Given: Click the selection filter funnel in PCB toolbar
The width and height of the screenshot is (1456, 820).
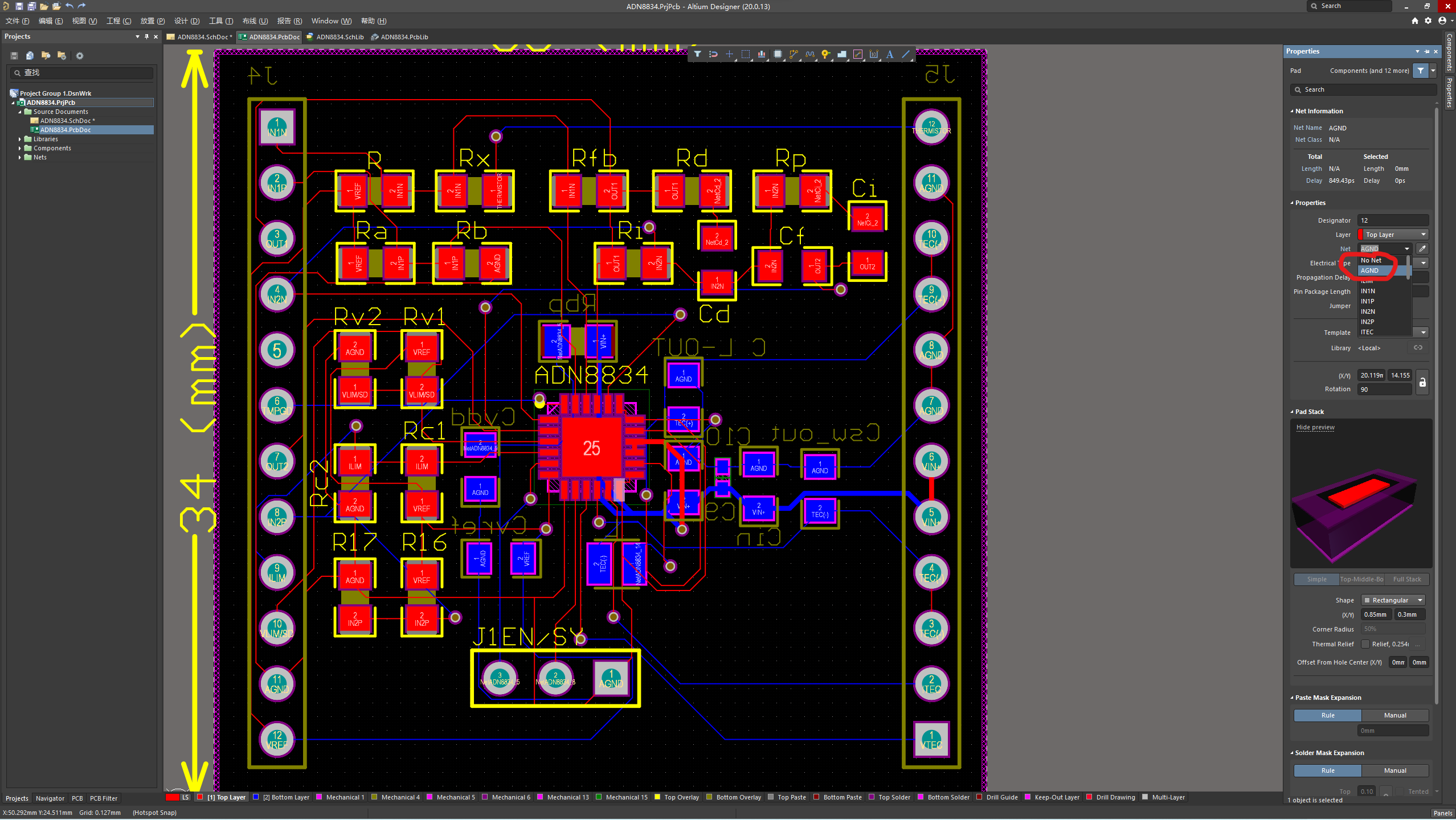Looking at the screenshot, I should [x=697, y=54].
